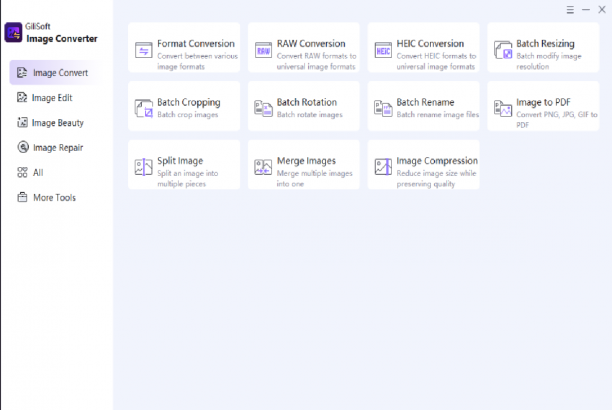This screenshot has width=612, height=410.
Task: Click the HEIC Conversion card icon
Action: [383, 50]
